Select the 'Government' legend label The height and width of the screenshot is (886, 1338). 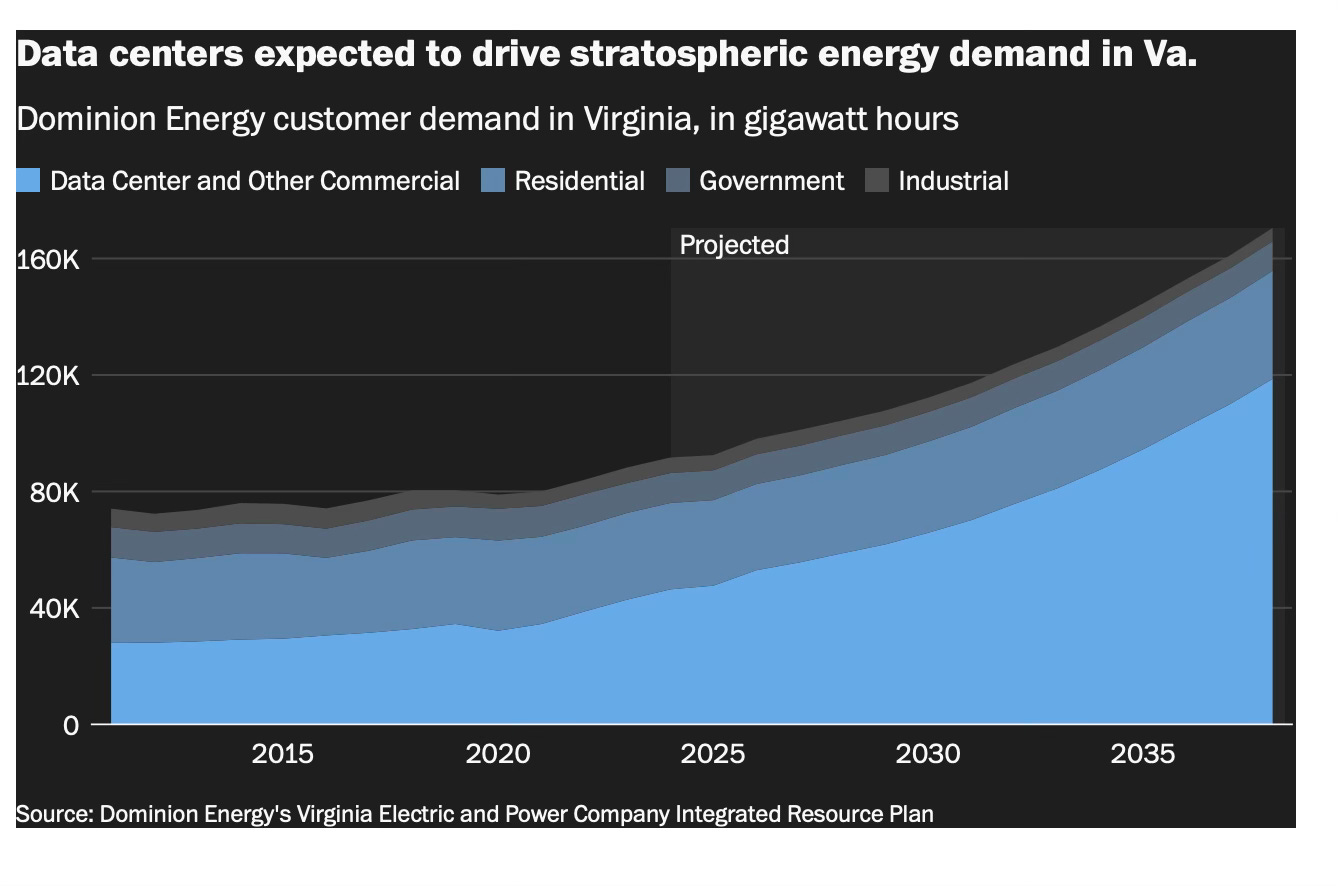coord(772,181)
